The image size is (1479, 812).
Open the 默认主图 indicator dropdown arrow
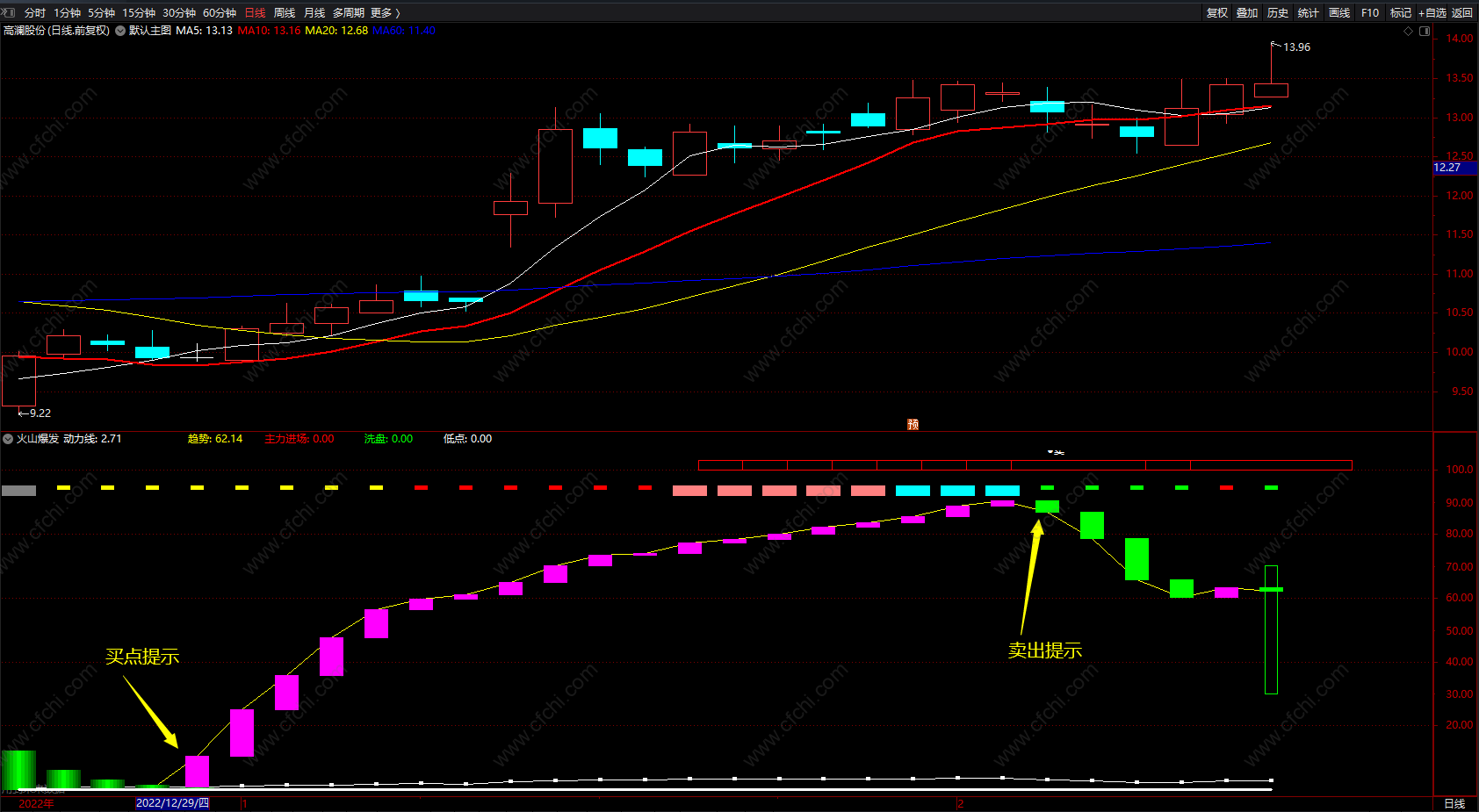point(120,31)
